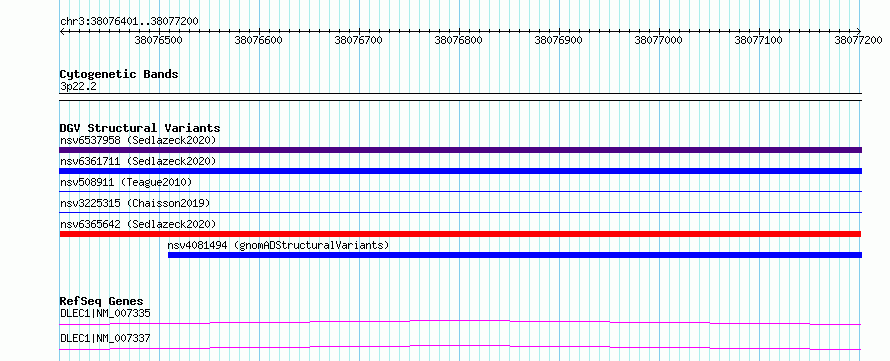Viewport: 890px width, 361px height.
Task: Open variant nsv6537958 (Sedlazeck2020) label
Action: (138, 140)
